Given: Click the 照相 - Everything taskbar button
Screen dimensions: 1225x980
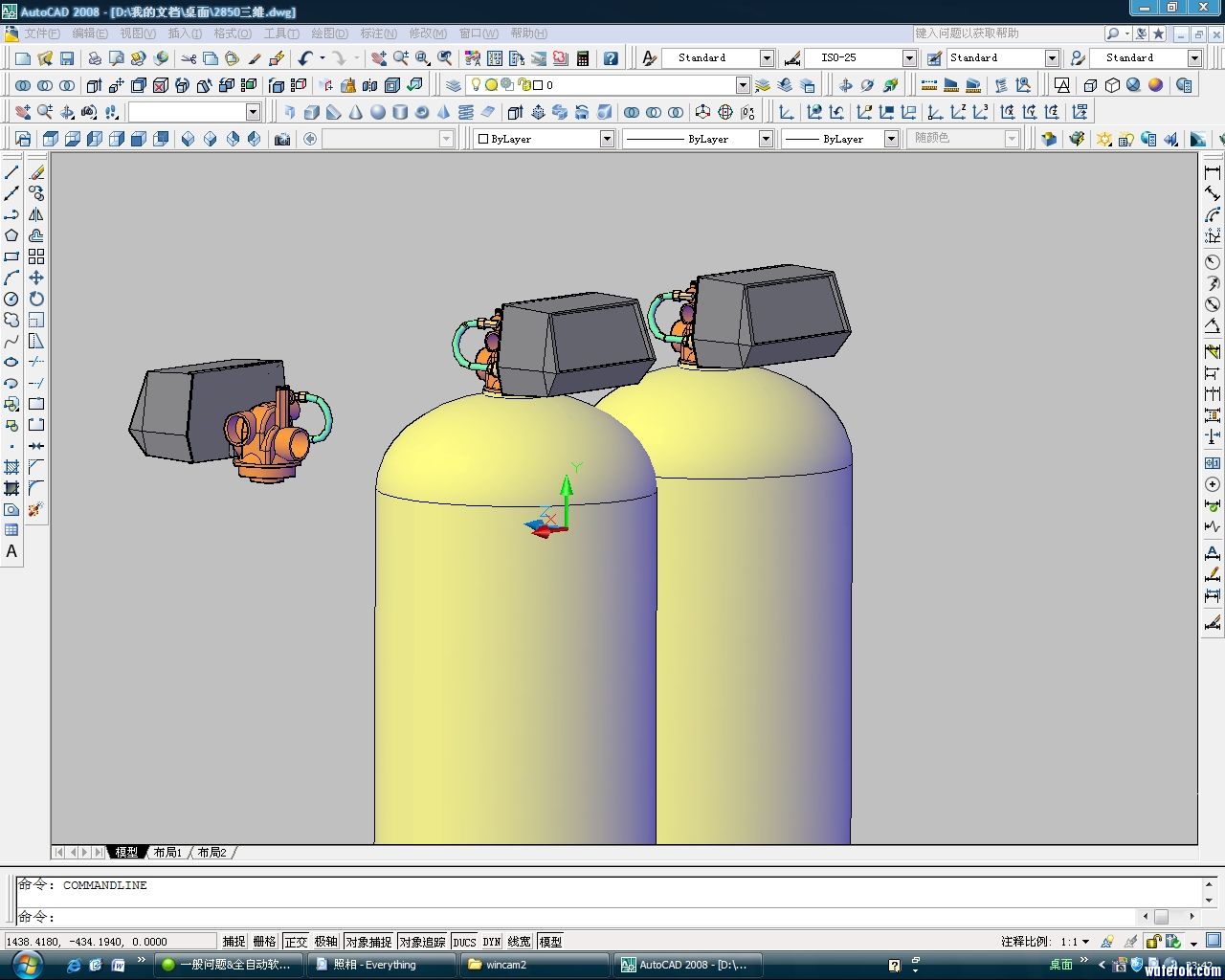Looking at the screenshot, I should pos(380,965).
